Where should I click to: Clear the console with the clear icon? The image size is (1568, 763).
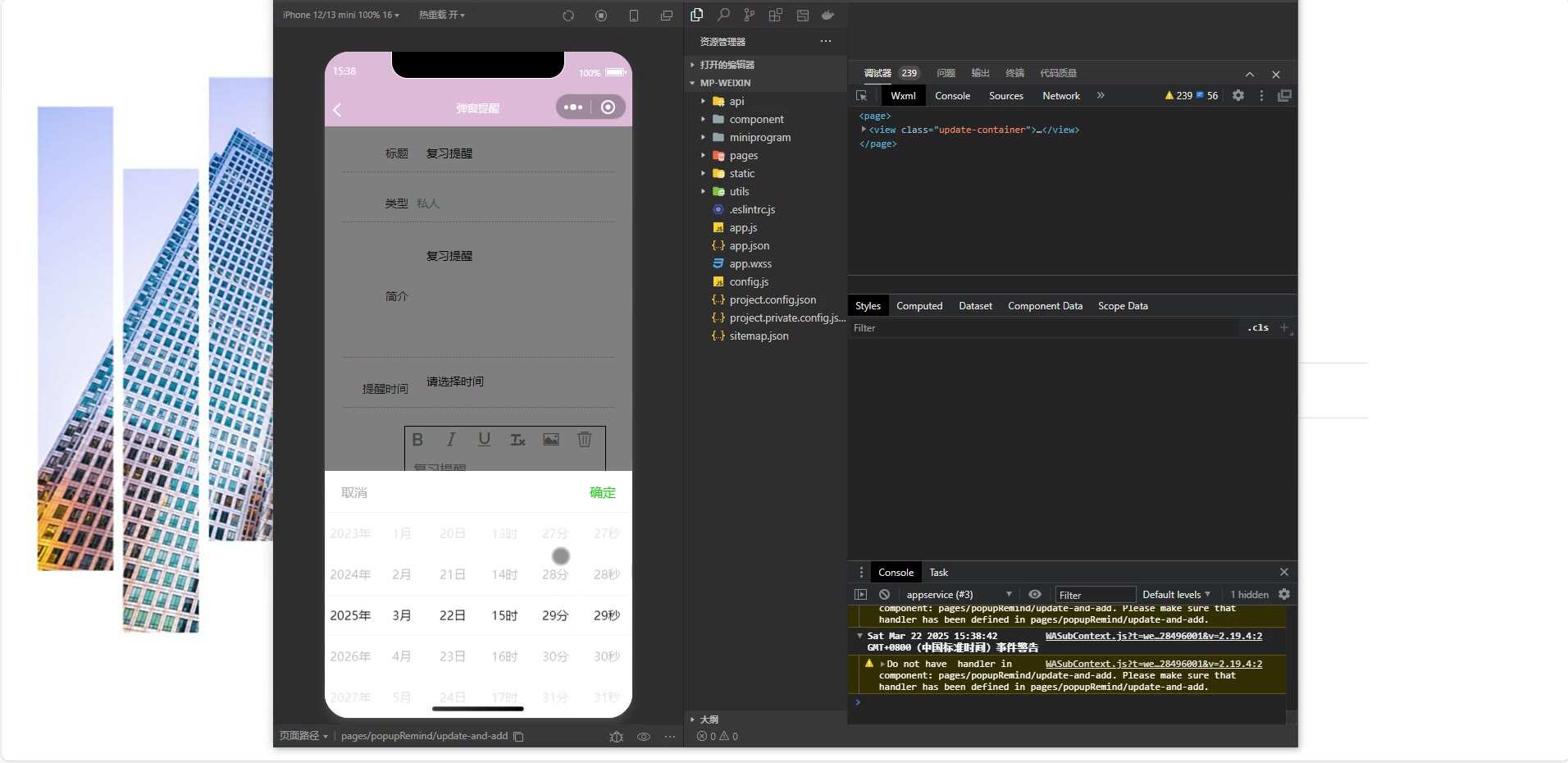(x=884, y=595)
